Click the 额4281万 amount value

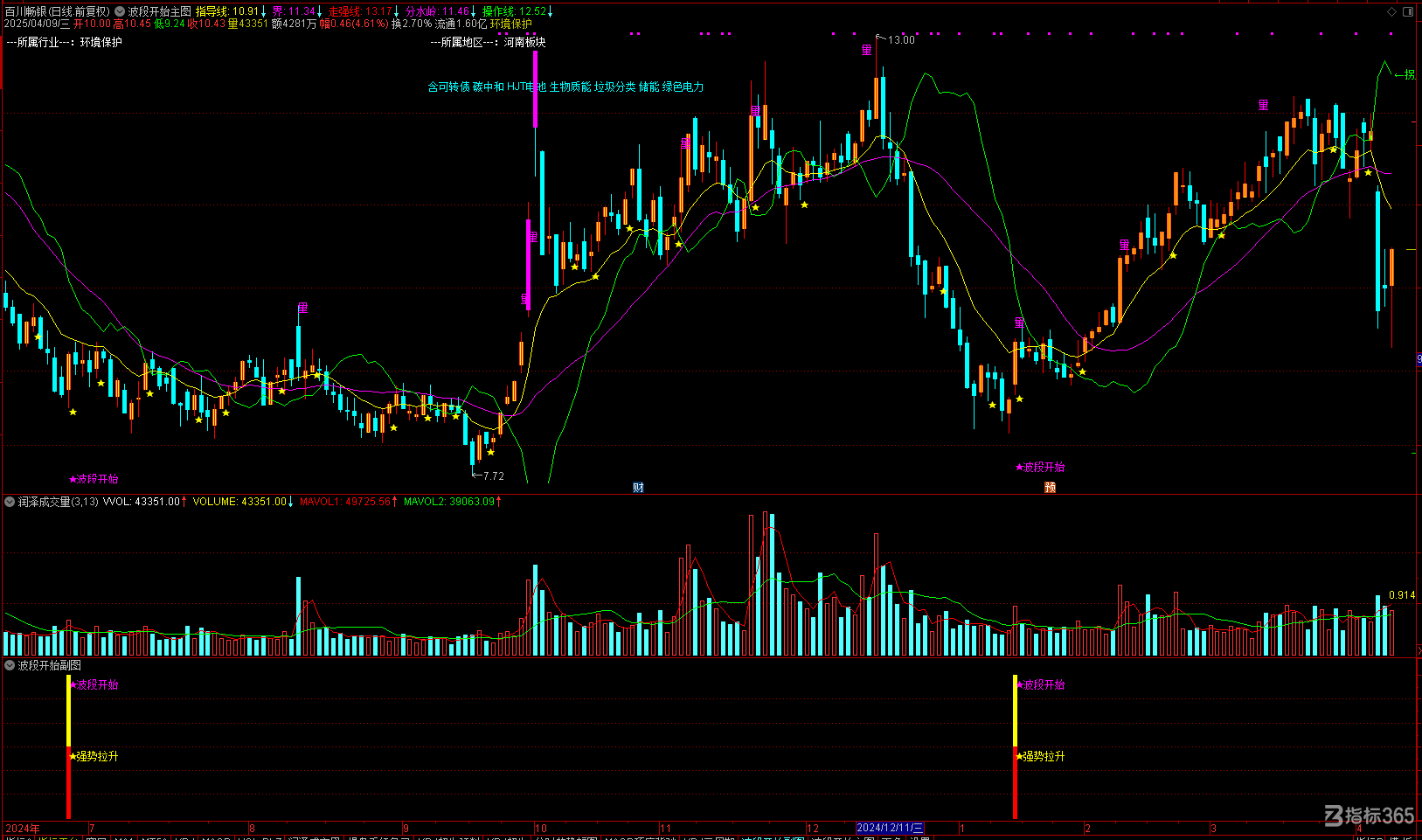(294, 24)
